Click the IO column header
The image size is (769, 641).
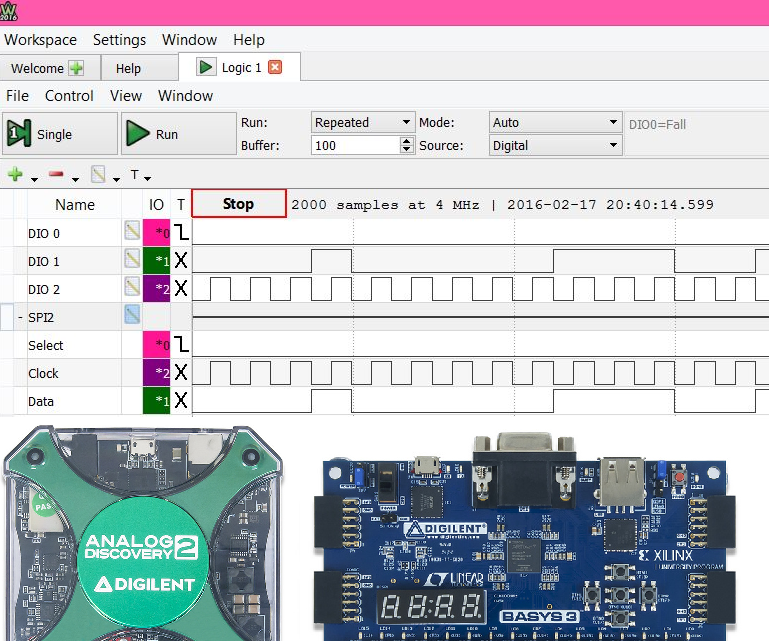coord(156,205)
